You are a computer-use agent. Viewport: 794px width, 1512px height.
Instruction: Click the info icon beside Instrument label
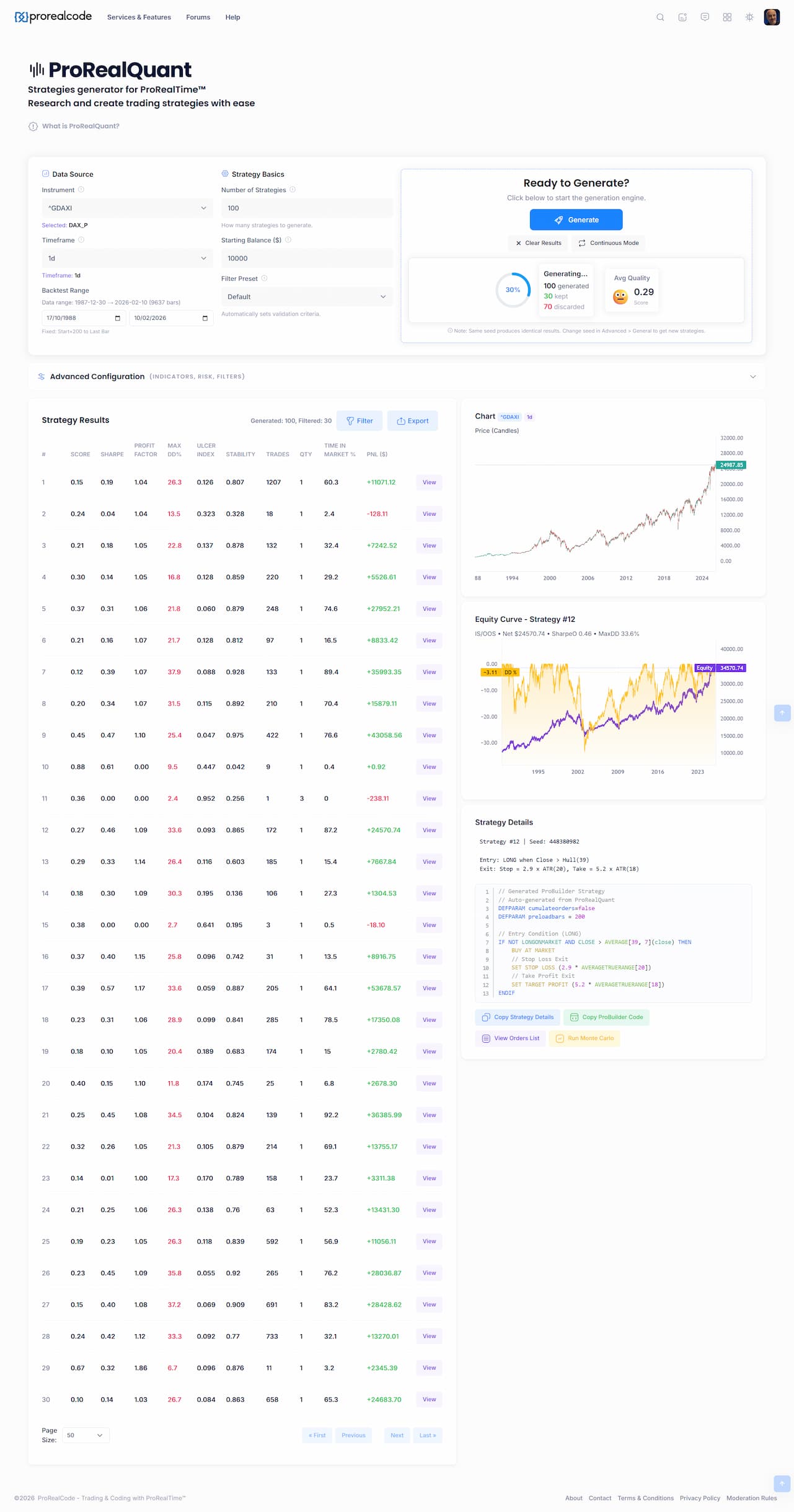(x=81, y=190)
